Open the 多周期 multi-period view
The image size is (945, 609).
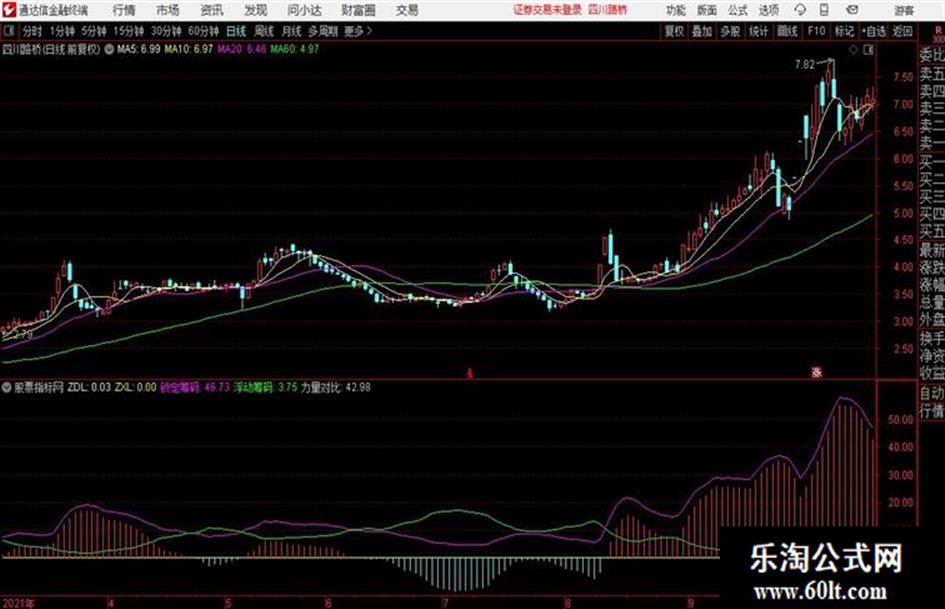tap(323, 31)
